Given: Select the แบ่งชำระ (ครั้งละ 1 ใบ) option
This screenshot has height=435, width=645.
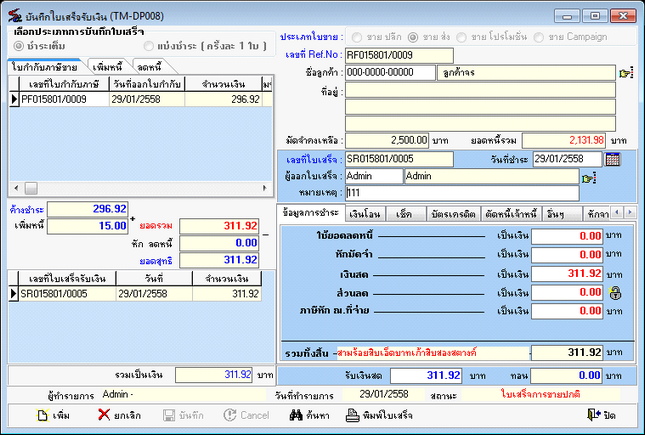Looking at the screenshot, I should (x=149, y=46).
